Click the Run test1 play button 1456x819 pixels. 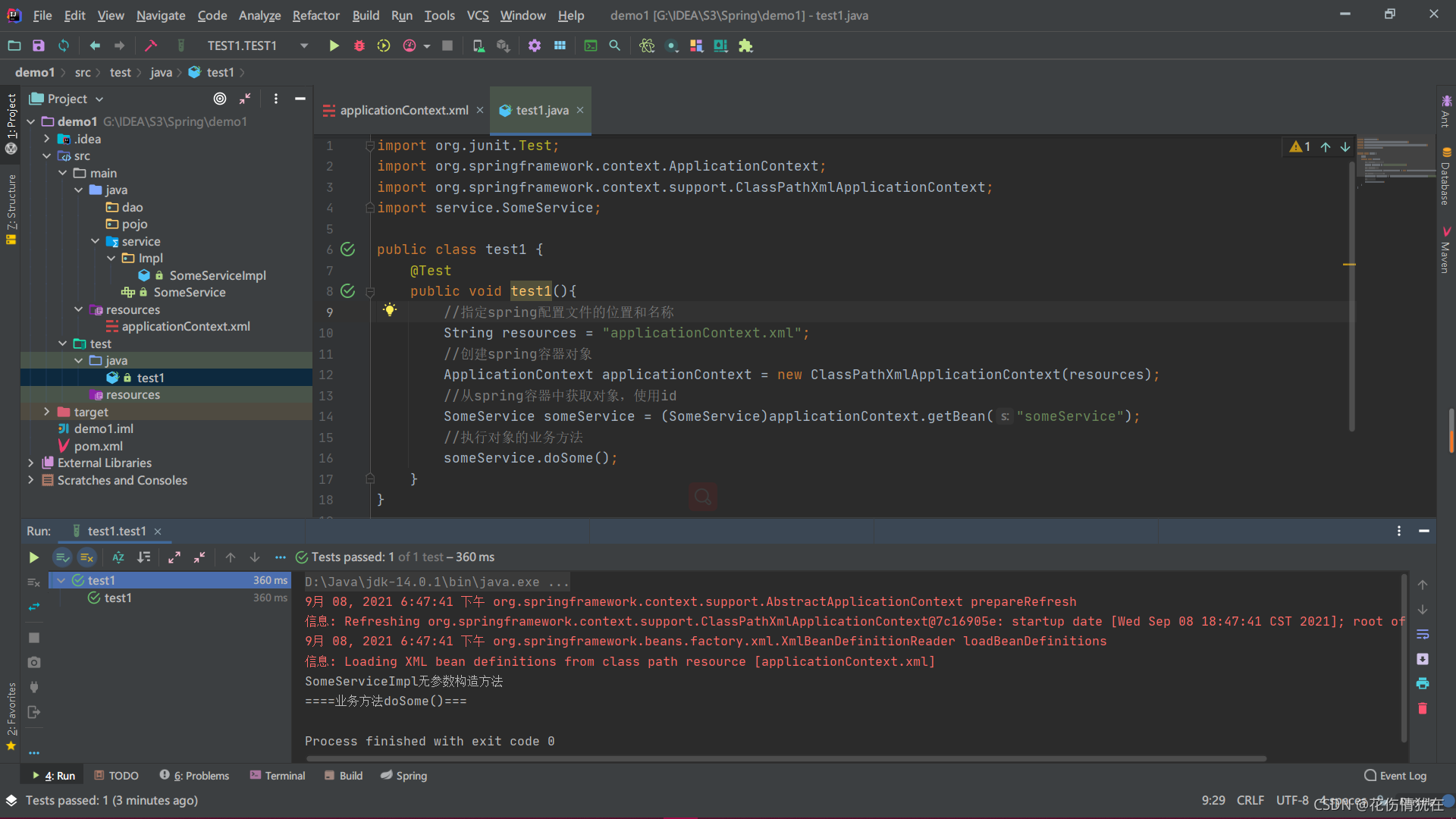[x=33, y=557]
